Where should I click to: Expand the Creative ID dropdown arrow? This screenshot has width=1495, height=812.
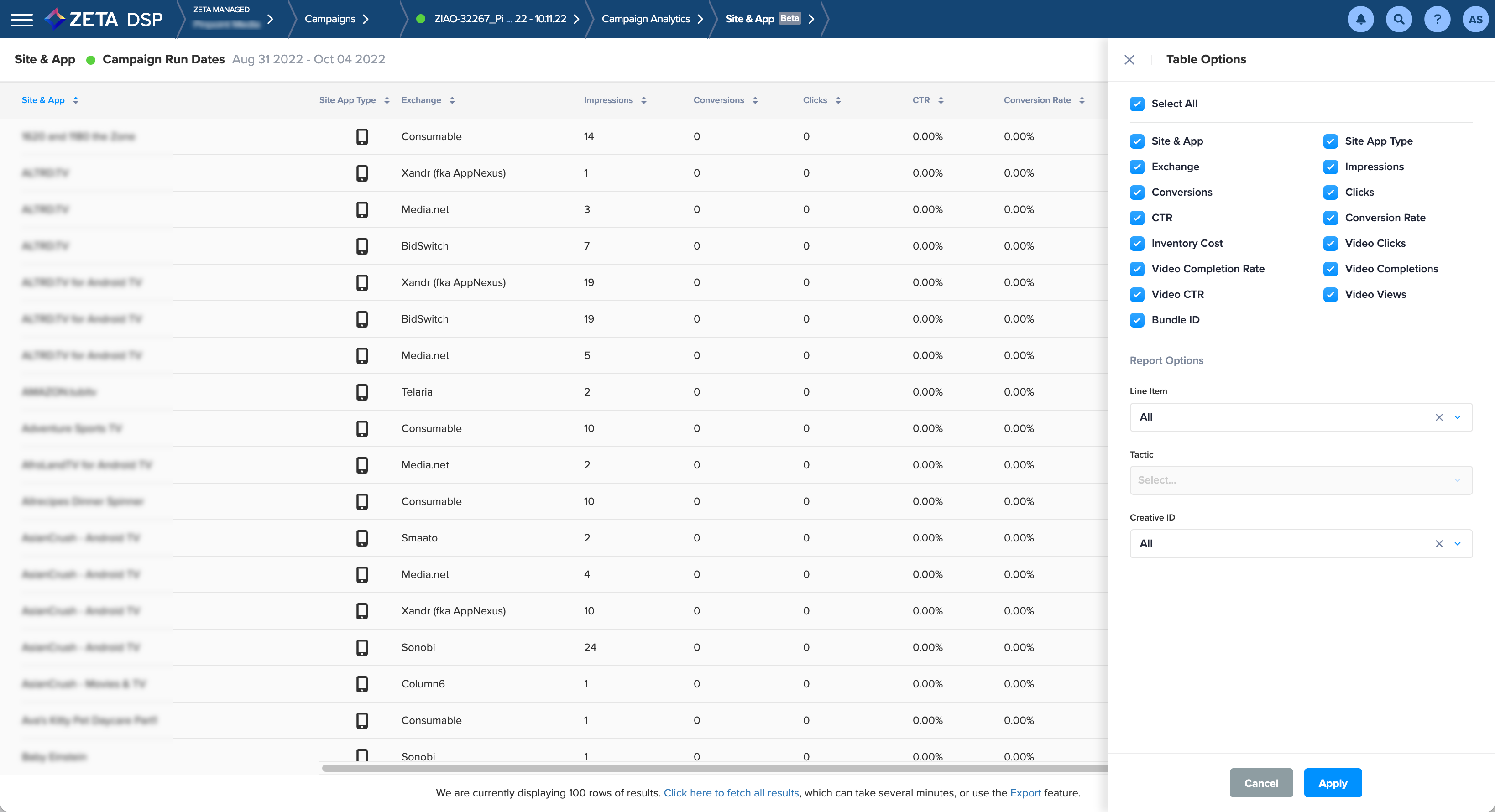point(1457,544)
